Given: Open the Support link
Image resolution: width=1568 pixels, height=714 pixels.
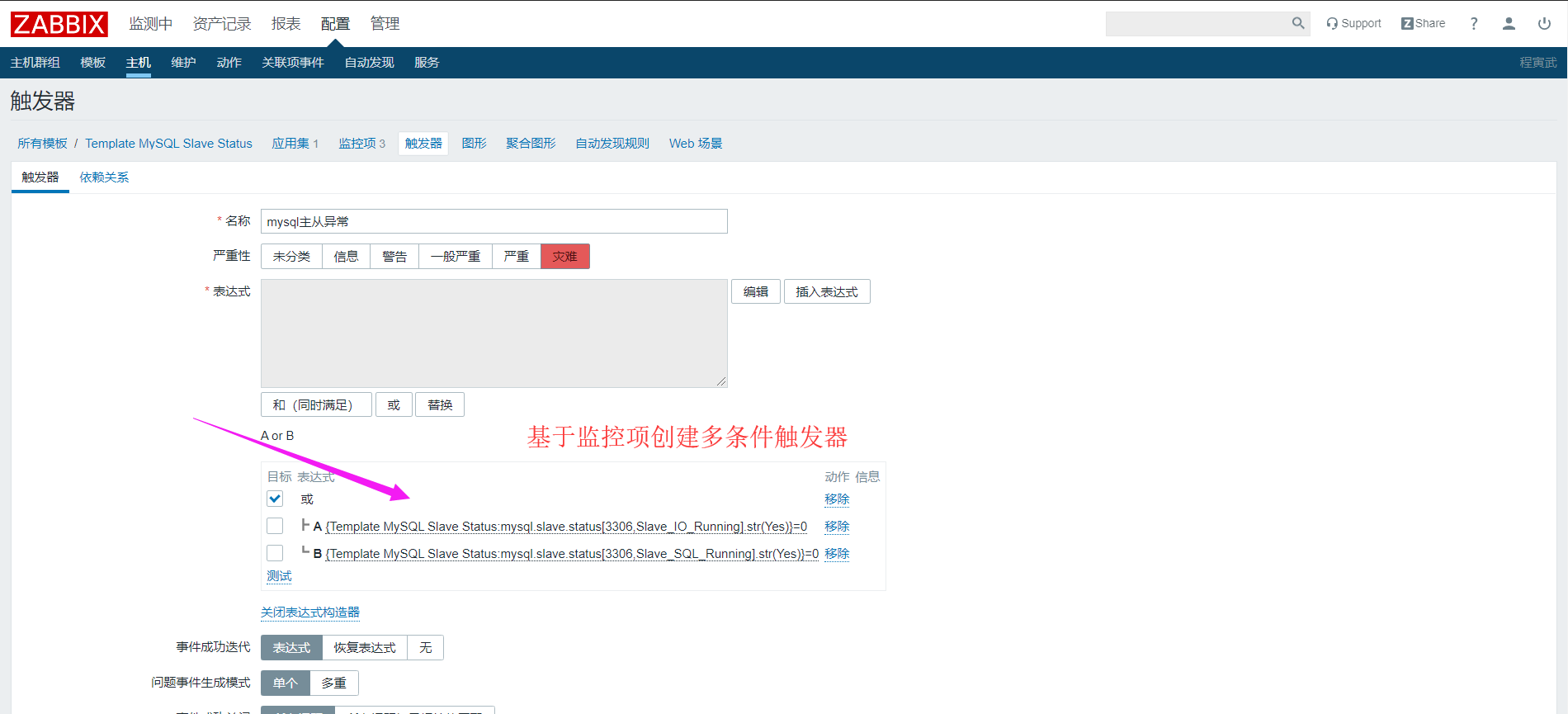Looking at the screenshot, I should (x=1353, y=23).
